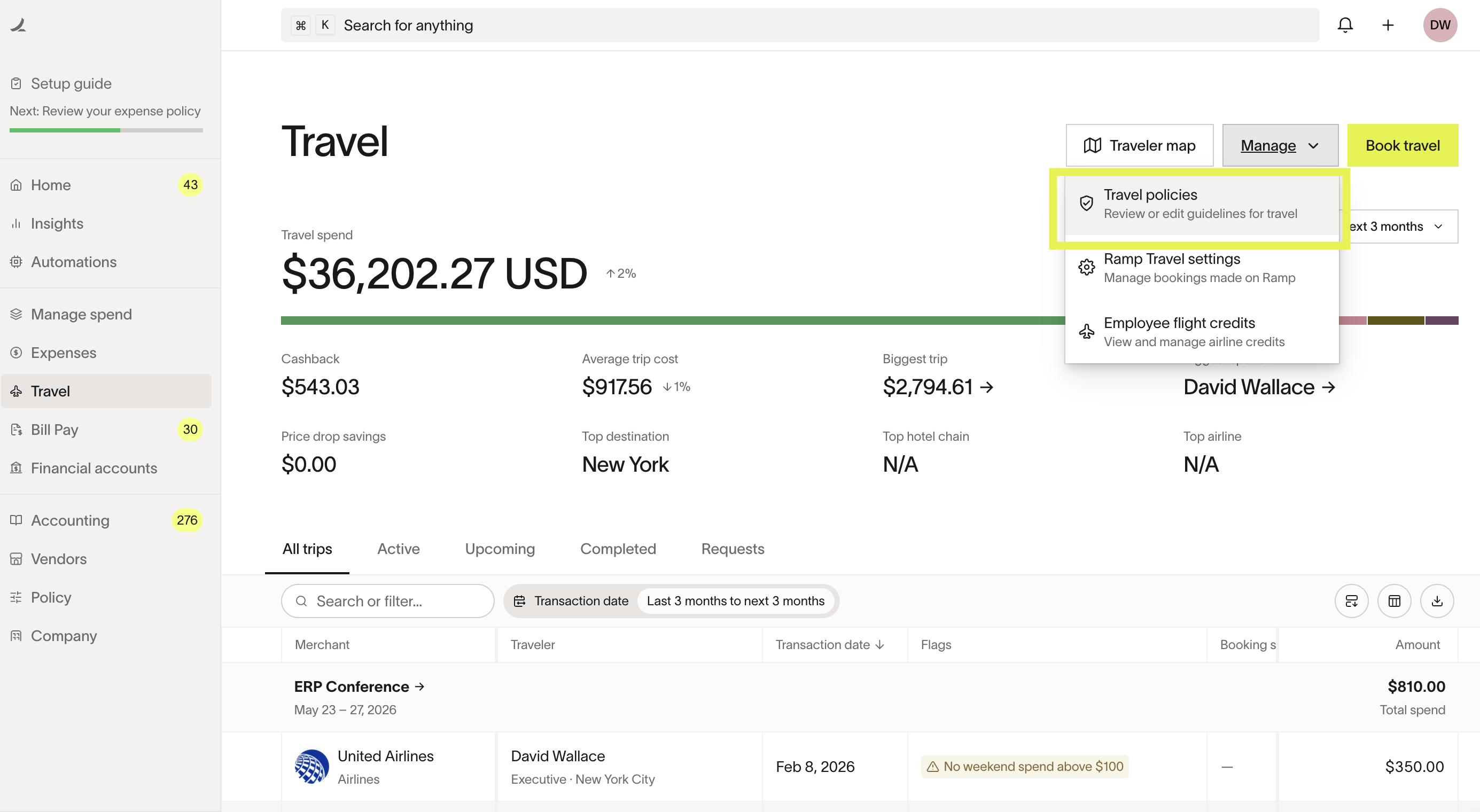The height and width of the screenshot is (812, 1480).
Task: Click the group rows icon
Action: click(x=1351, y=600)
